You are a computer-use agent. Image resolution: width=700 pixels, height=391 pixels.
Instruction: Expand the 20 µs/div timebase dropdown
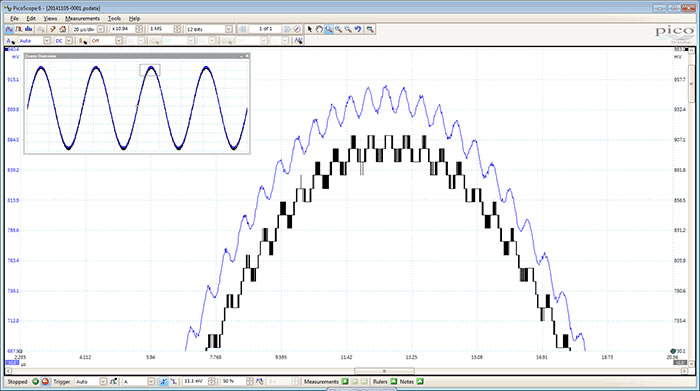(x=101, y=29)
